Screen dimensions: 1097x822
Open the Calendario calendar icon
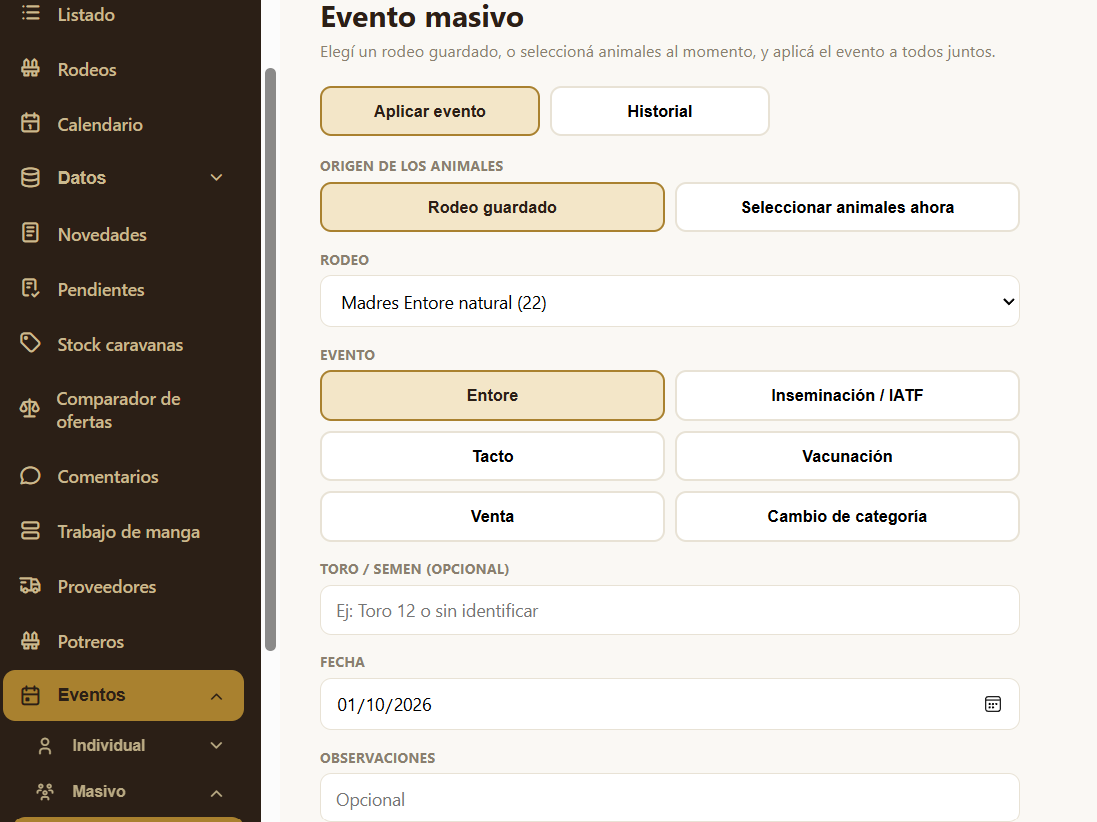pyautogui.click(x=30, y=123)
